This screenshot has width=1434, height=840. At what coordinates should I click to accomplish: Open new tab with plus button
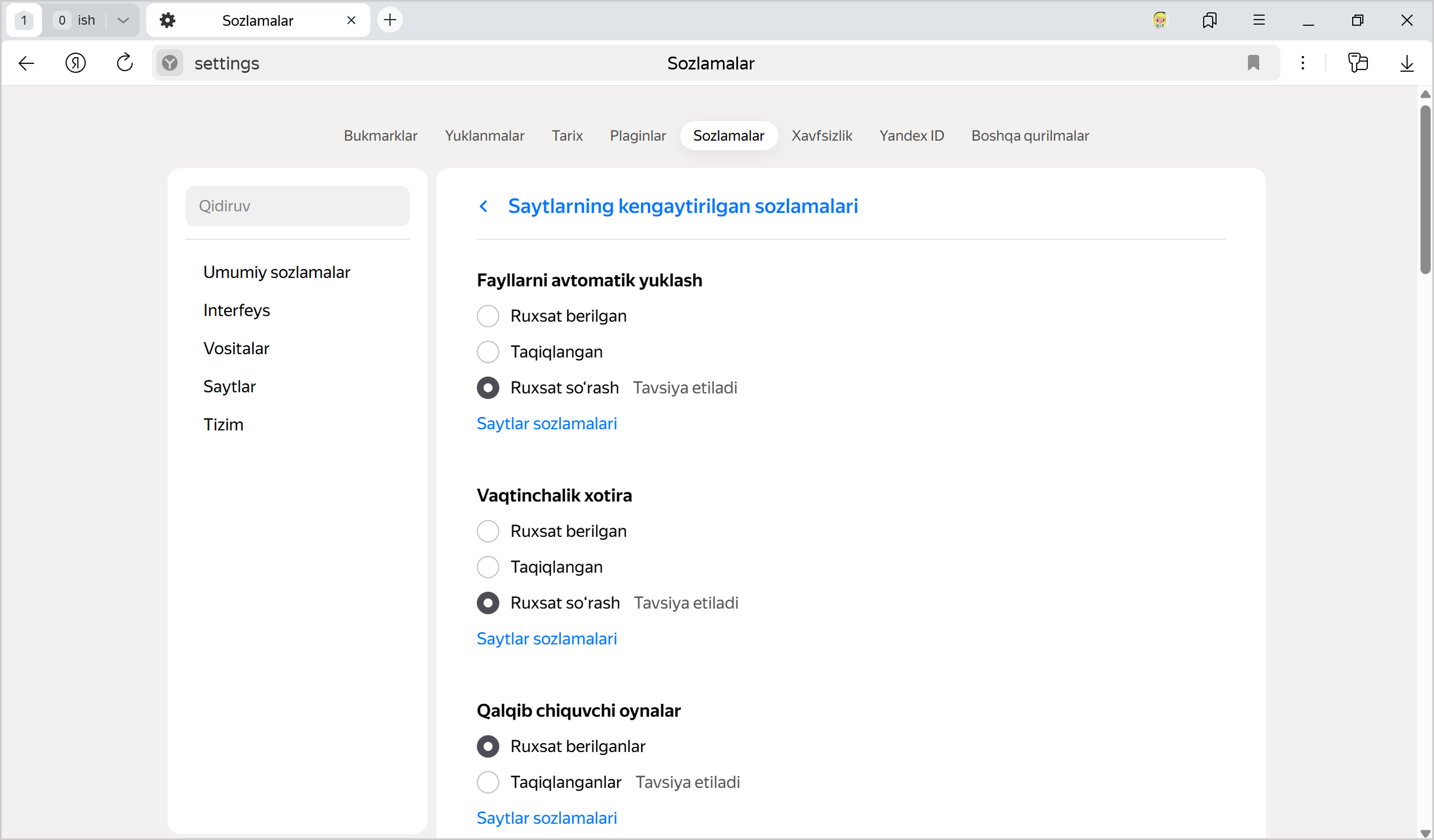click(390, 21)
